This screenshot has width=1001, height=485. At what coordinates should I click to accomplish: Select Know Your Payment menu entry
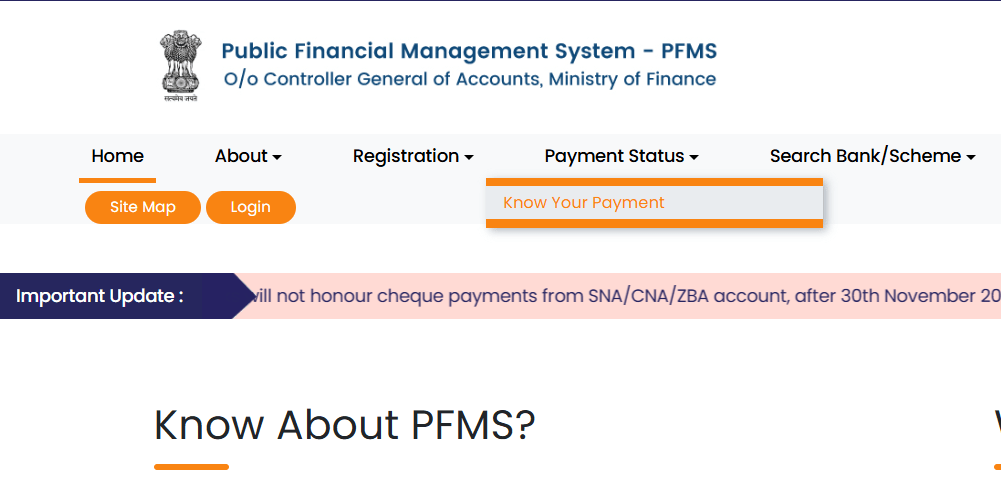coord(583,203)
